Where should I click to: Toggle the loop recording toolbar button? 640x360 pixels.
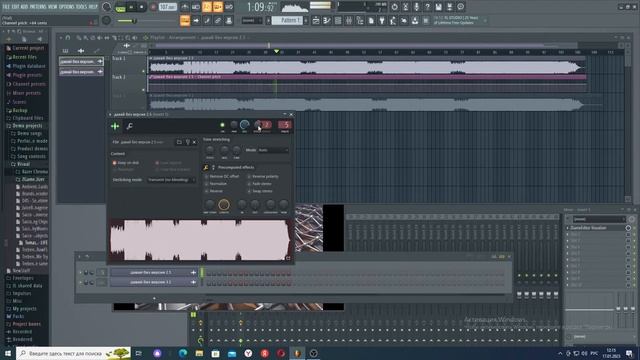(x=229, y=7)
